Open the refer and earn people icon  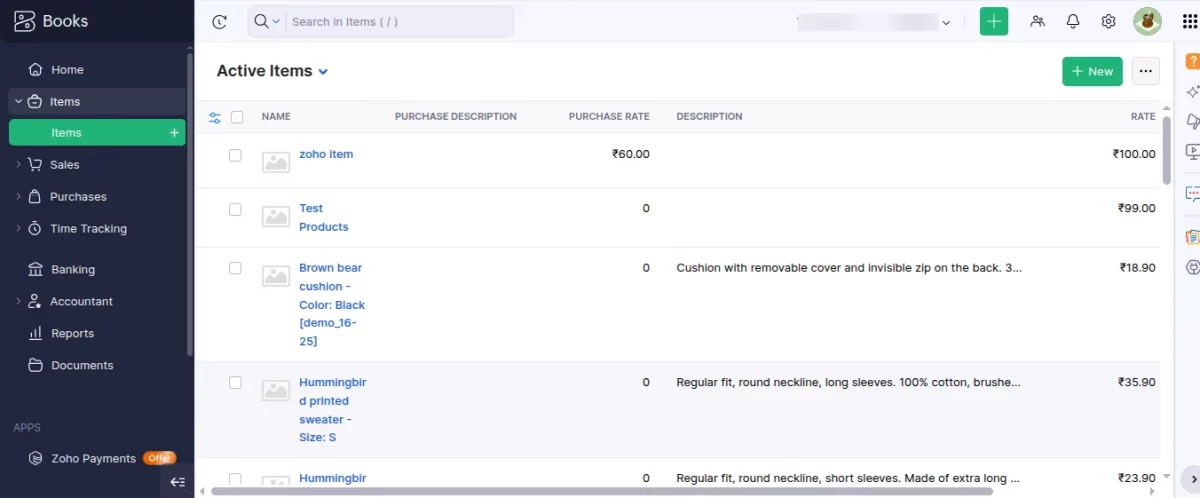(x=1037, y=21)
